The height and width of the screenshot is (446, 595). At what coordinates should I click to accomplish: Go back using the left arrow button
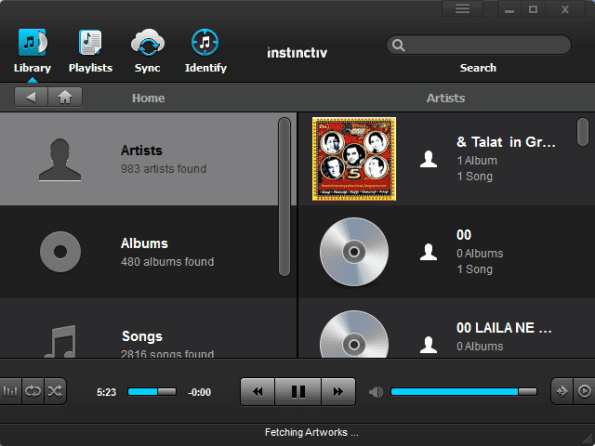coord(31,97)
